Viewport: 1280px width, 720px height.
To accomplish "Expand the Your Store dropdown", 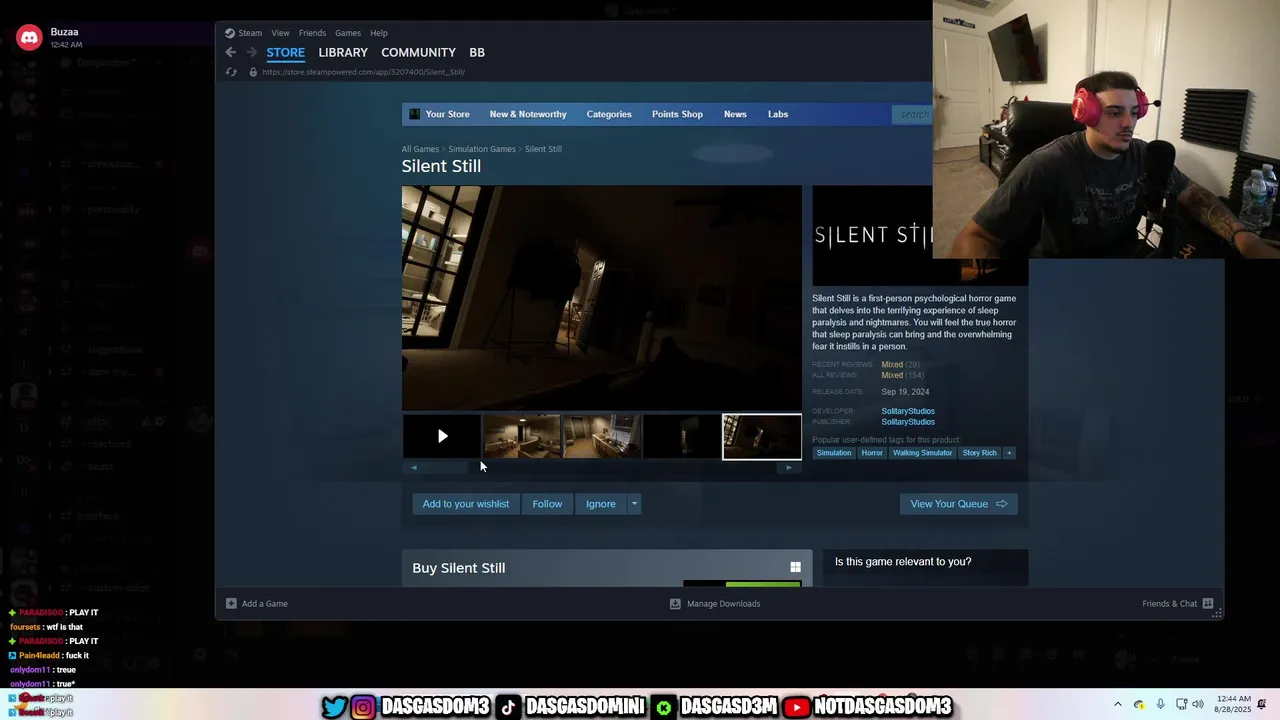I will [447, 114].
